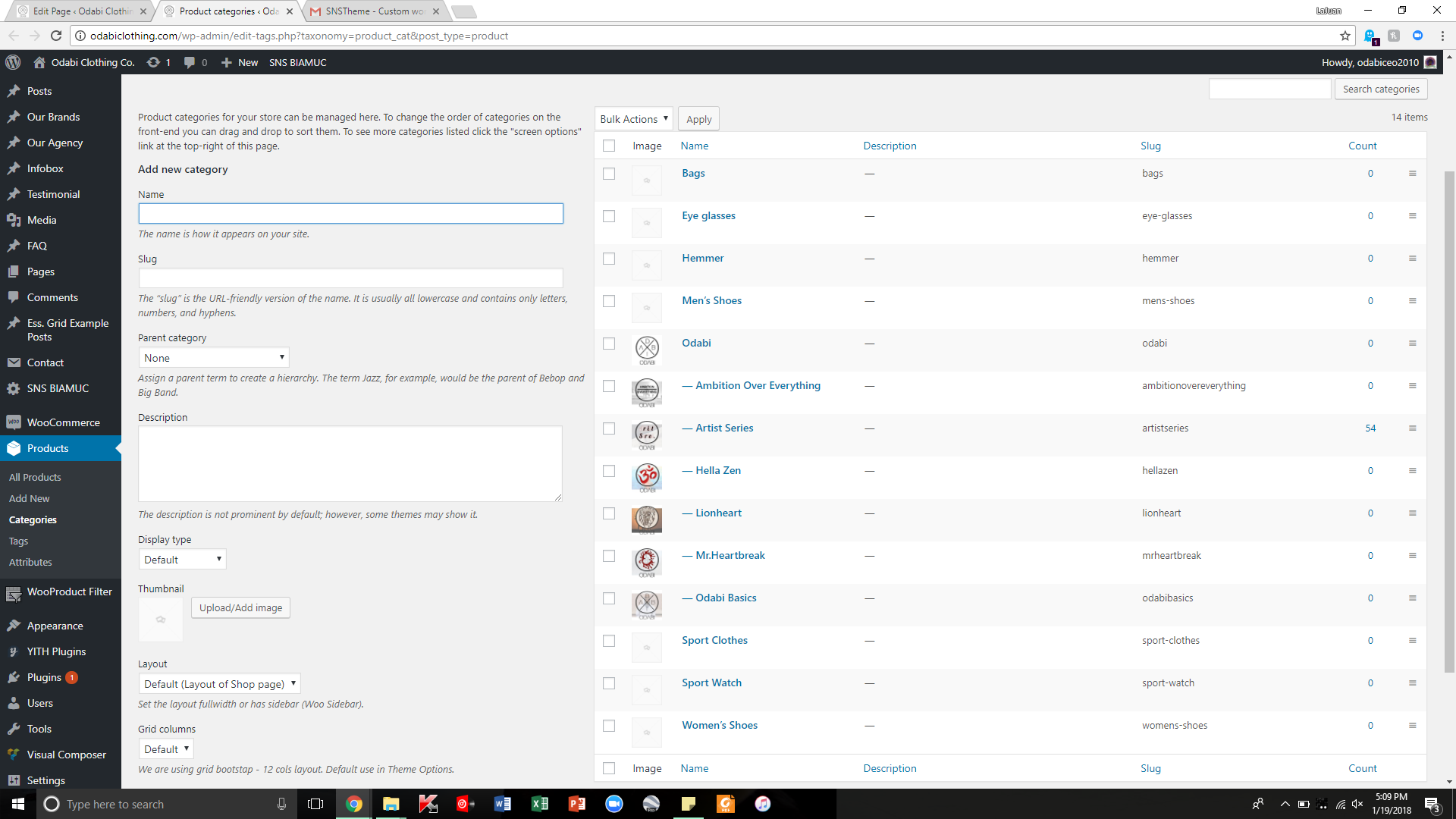This screenshot has width=1456, height=819.
Task: Tick the checkbox for Lionheart category
Action: [609, 513]
